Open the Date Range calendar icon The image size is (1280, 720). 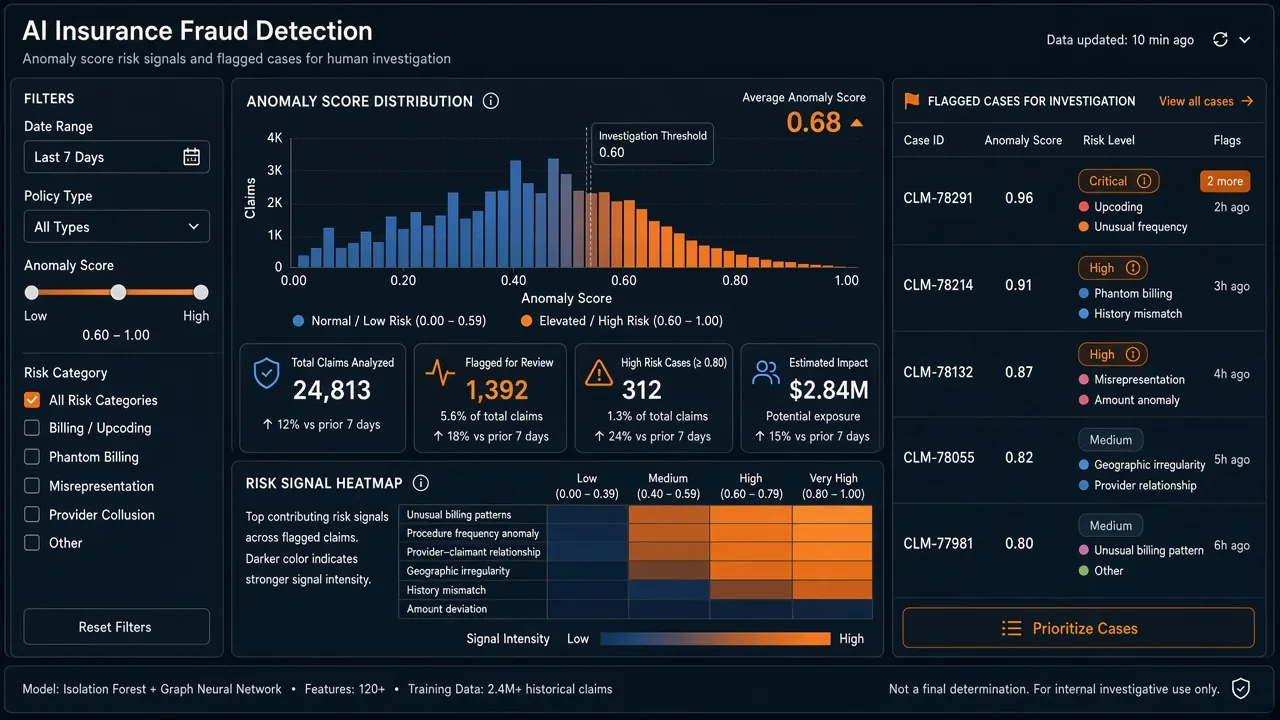192,157
